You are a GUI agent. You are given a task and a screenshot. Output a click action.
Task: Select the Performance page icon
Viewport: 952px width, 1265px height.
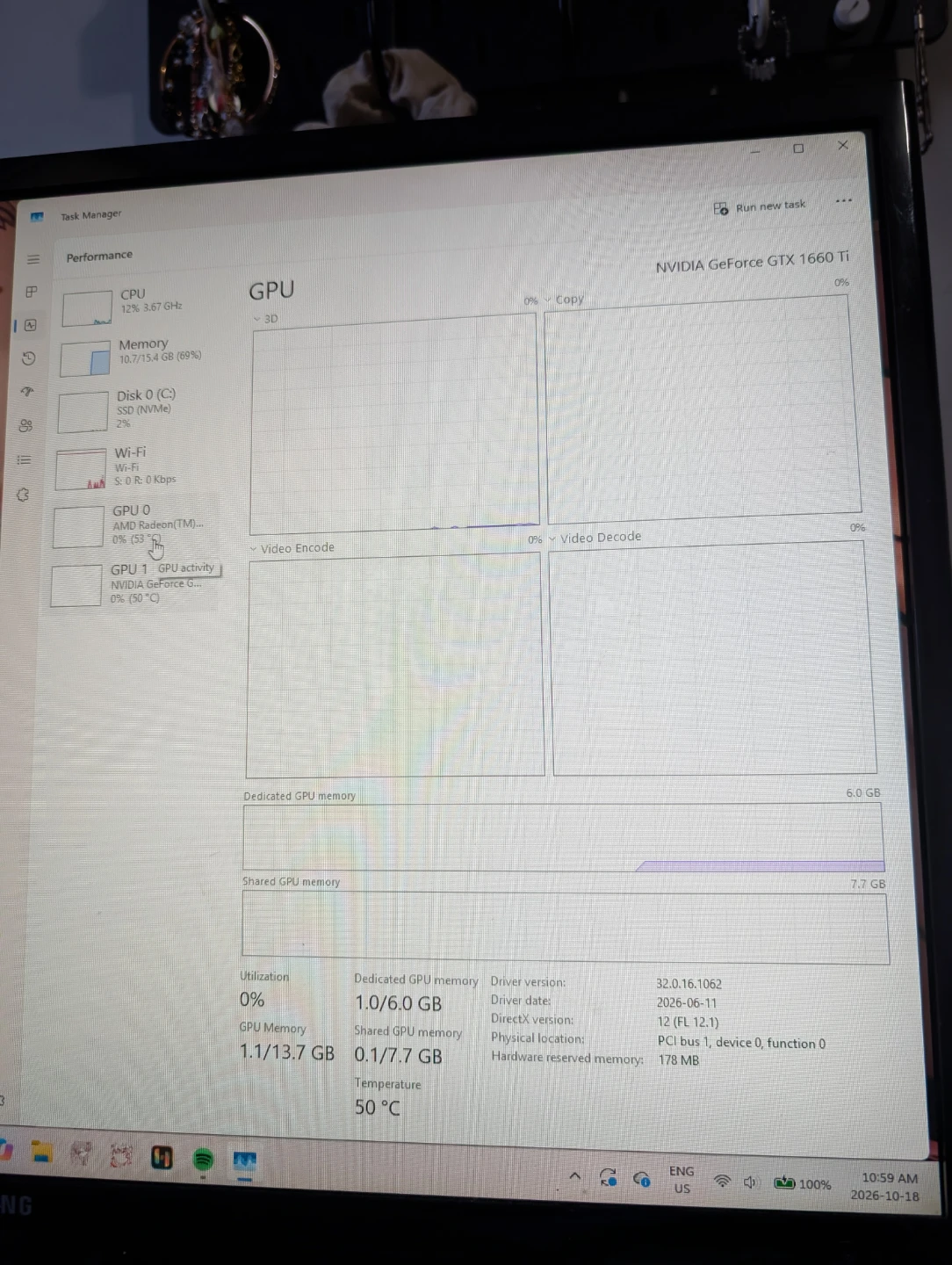[31, 325]
